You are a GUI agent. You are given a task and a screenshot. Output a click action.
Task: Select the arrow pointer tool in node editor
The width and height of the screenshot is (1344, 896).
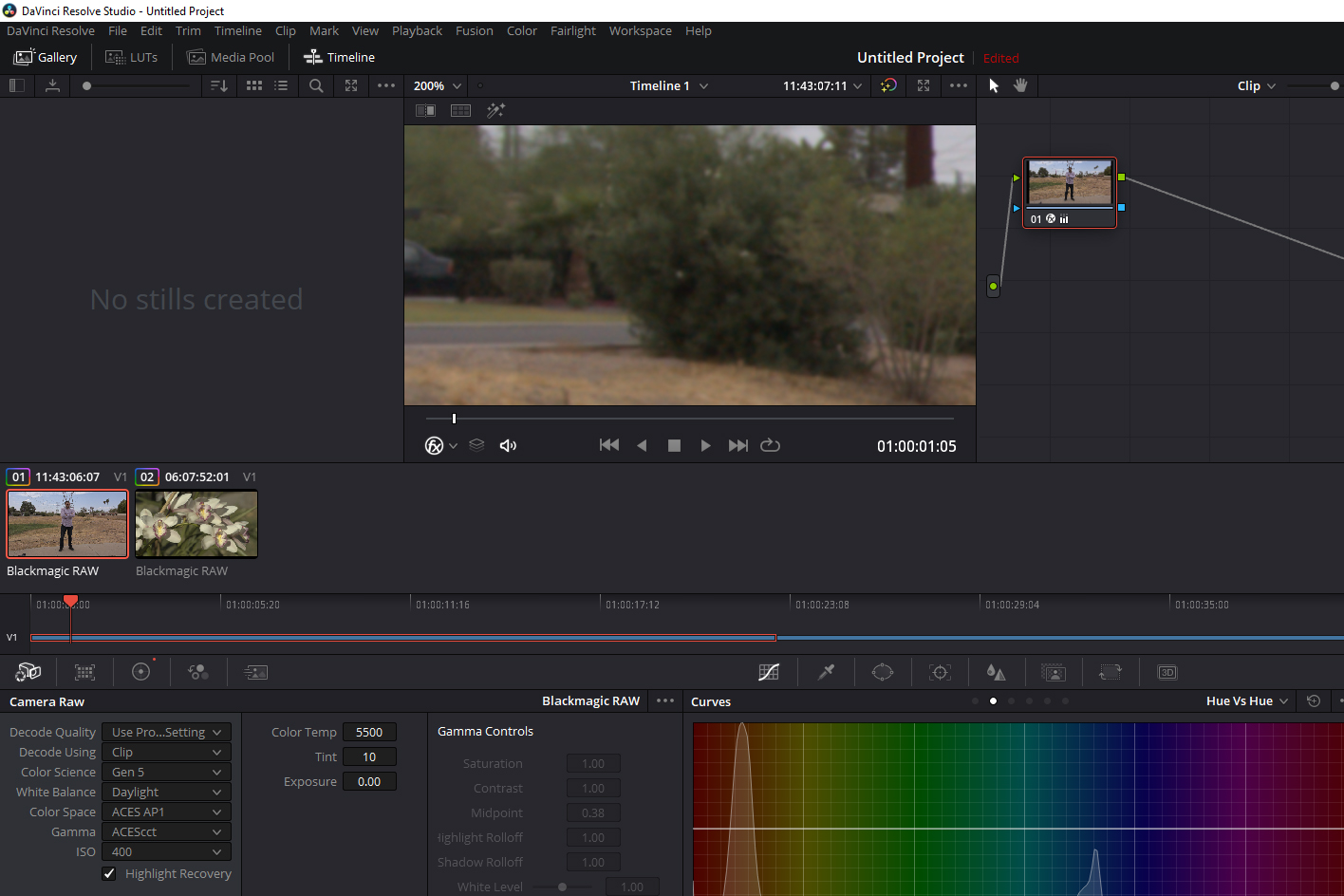pyautogui.click(x=994, y=85)
